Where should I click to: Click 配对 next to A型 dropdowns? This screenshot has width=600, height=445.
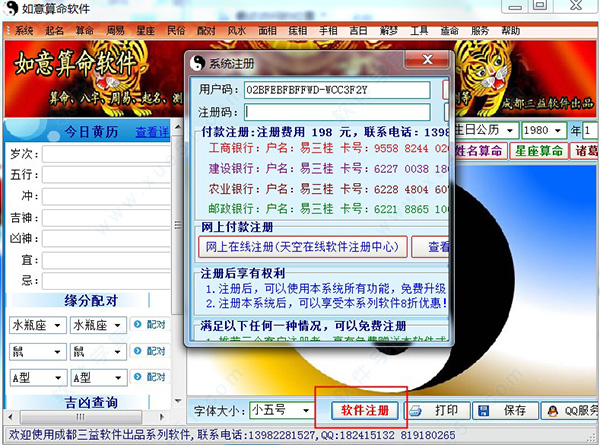point(150,377)
